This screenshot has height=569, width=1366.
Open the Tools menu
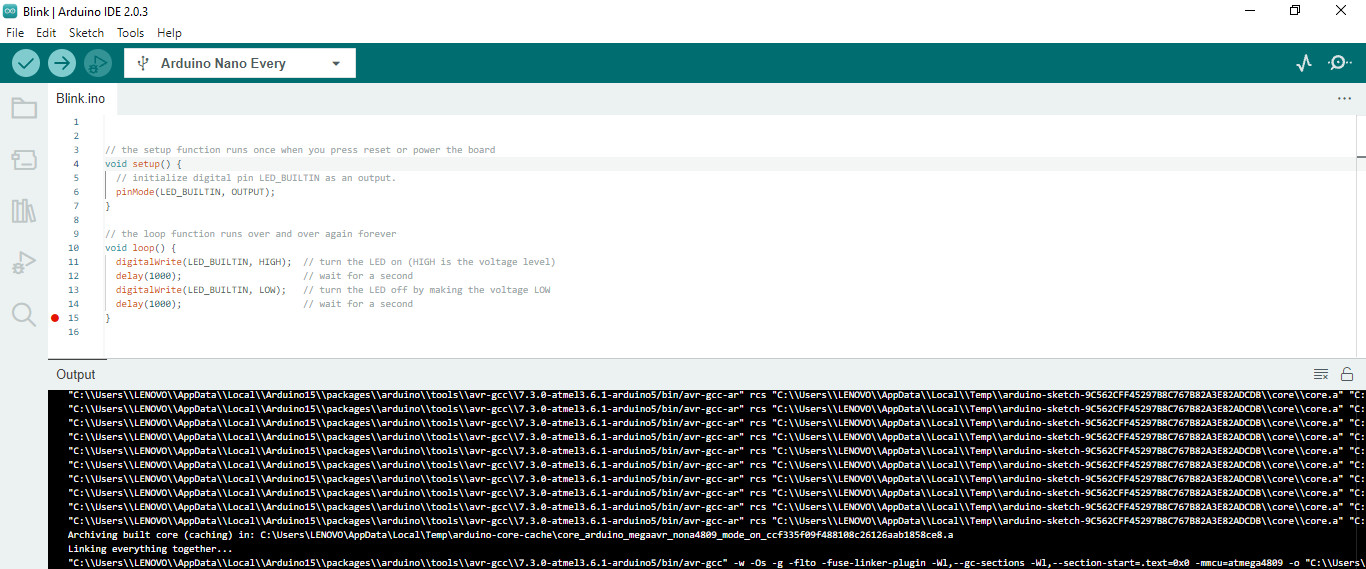point(131,33)
